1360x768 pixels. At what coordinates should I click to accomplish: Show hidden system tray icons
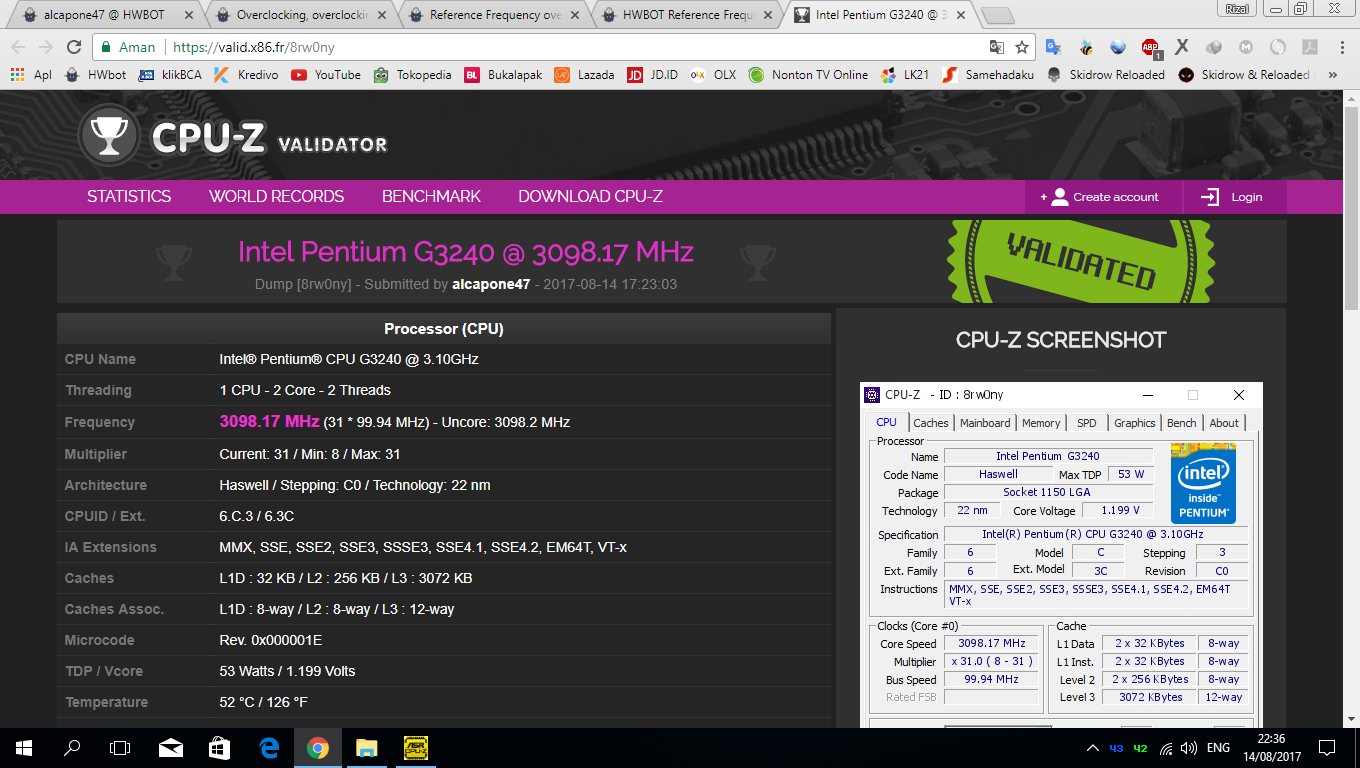tap(1092, 748)
